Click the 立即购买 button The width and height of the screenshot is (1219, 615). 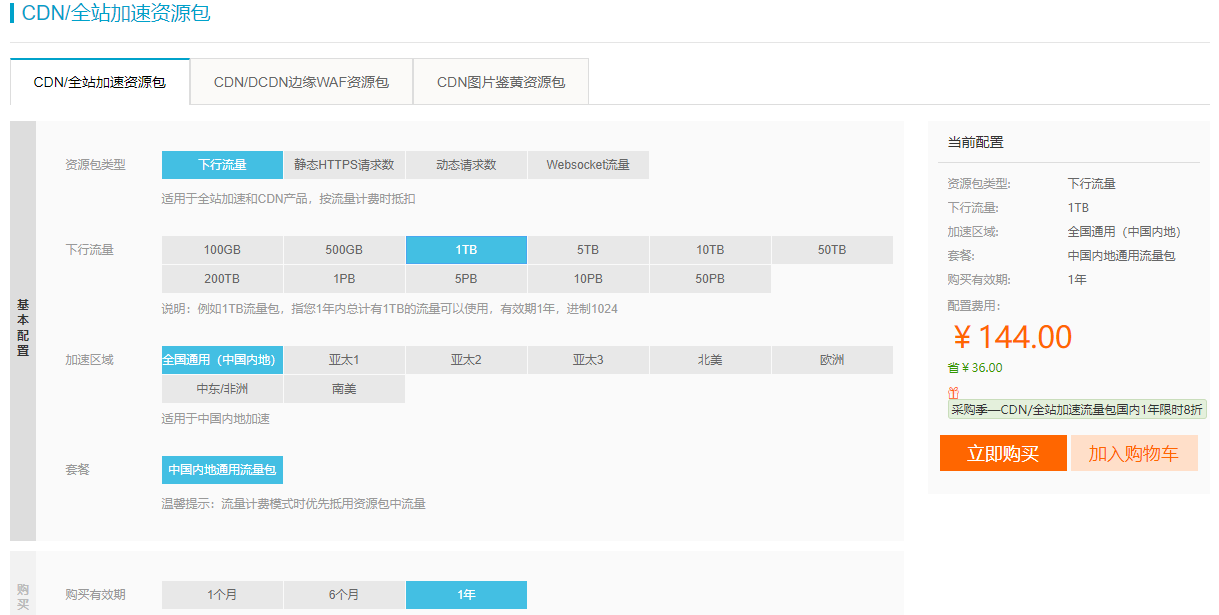click(x=1003, y=453)
